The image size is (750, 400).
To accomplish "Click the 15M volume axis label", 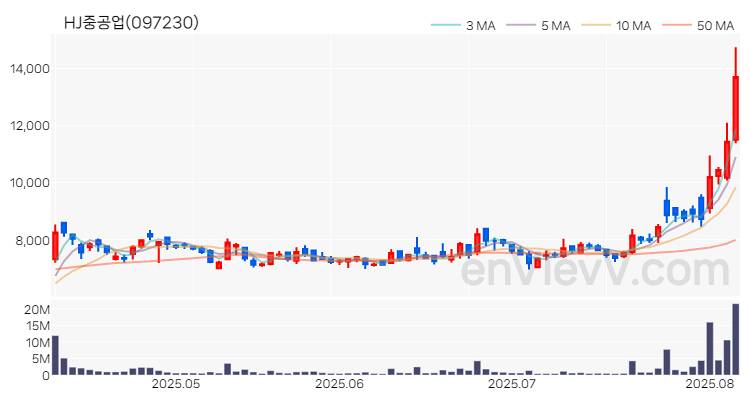I will [37, 326].
